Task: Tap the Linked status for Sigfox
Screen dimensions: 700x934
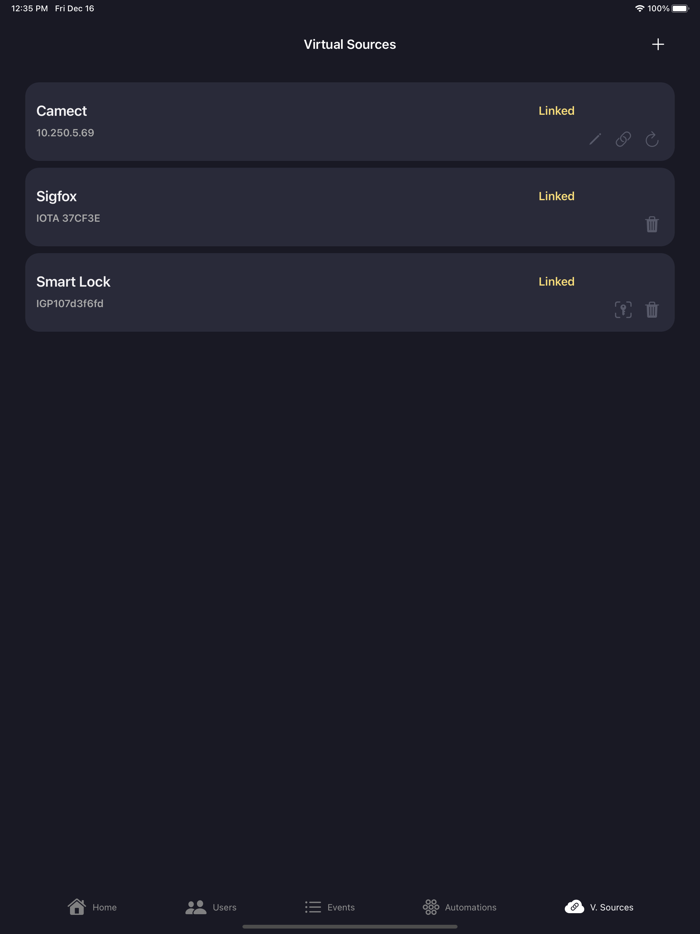Action: (x=556, y=196)
